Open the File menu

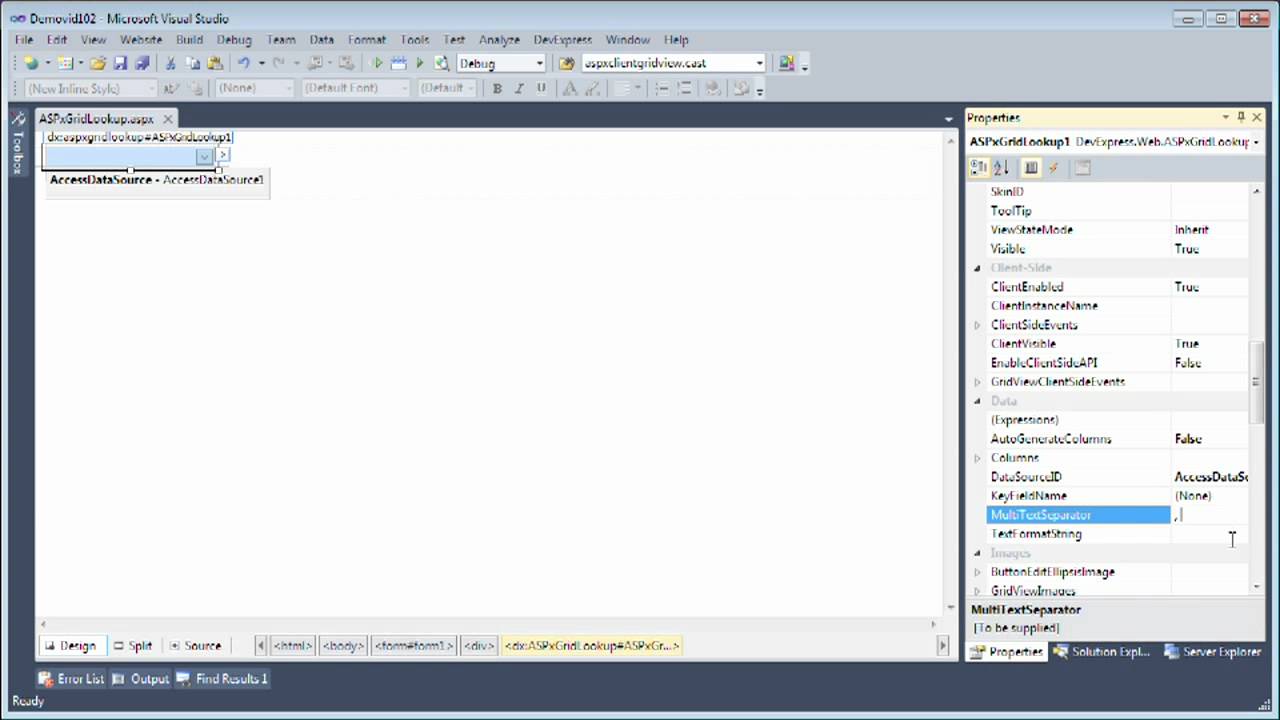point(24,40)
